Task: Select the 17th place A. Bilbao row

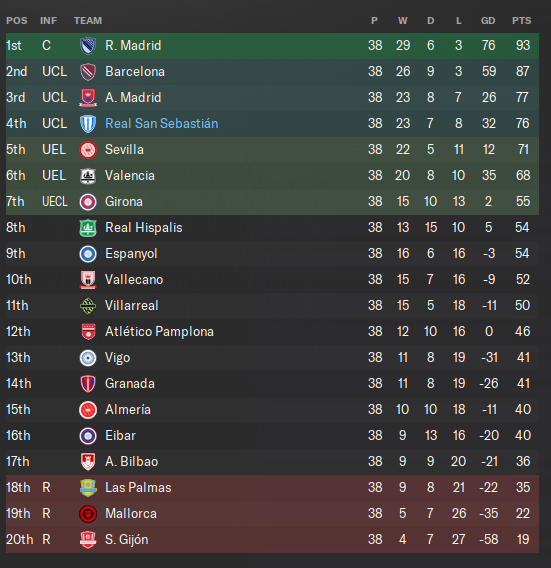Action: point(272,462)
